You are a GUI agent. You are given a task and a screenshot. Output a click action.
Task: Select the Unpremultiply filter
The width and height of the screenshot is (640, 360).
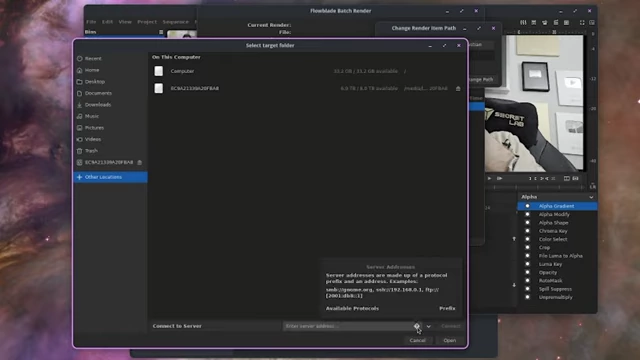557,297
